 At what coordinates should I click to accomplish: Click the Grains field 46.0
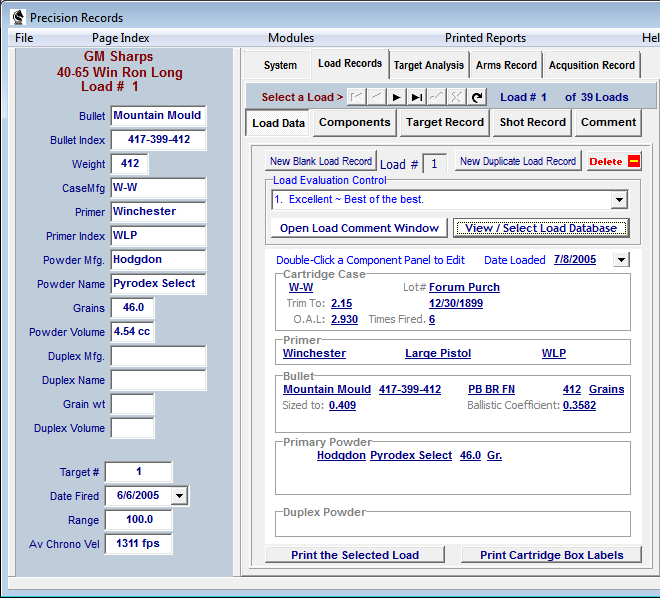pos(133,308)
